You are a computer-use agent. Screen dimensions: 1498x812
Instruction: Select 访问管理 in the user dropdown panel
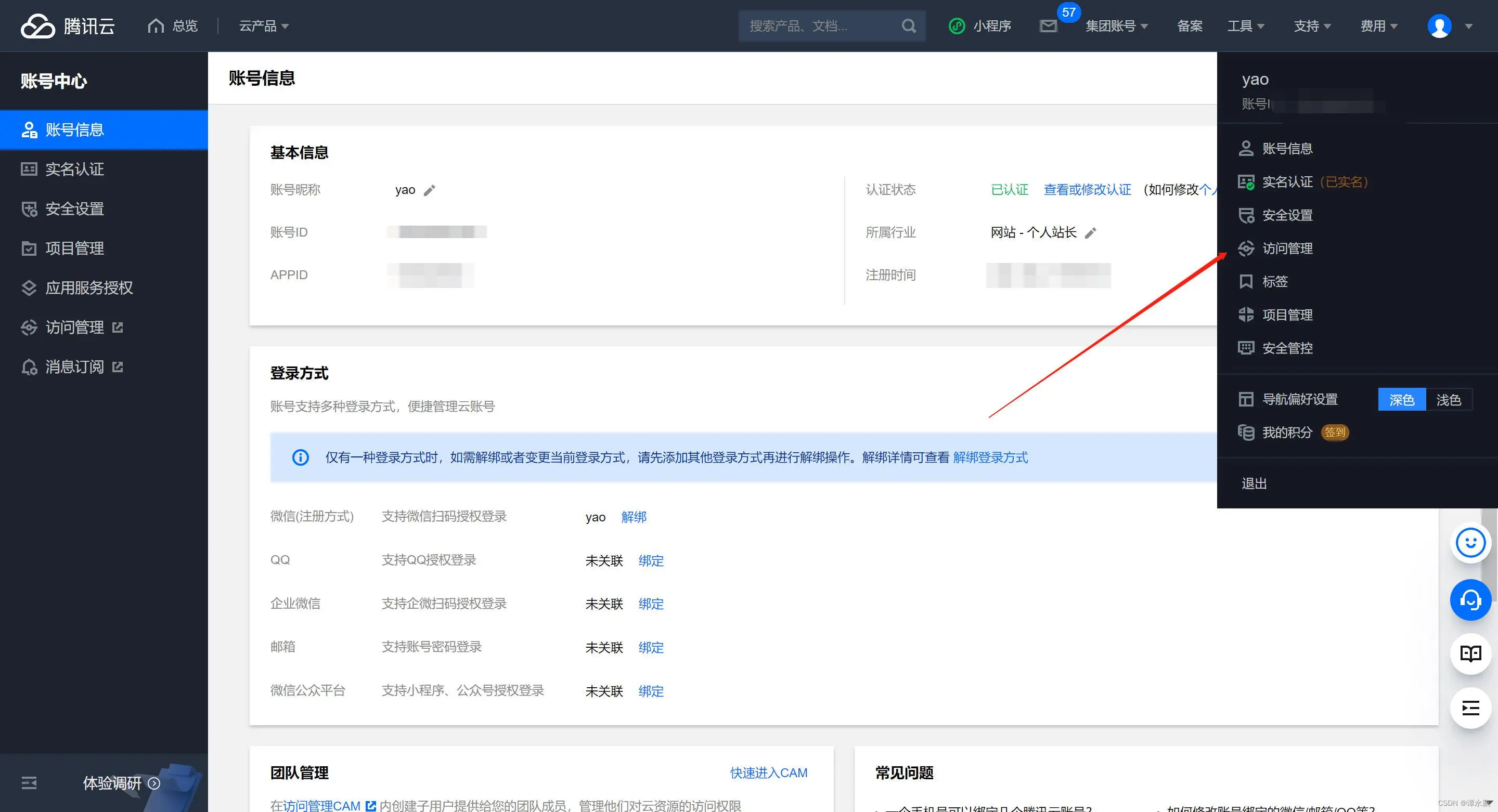1287,249
